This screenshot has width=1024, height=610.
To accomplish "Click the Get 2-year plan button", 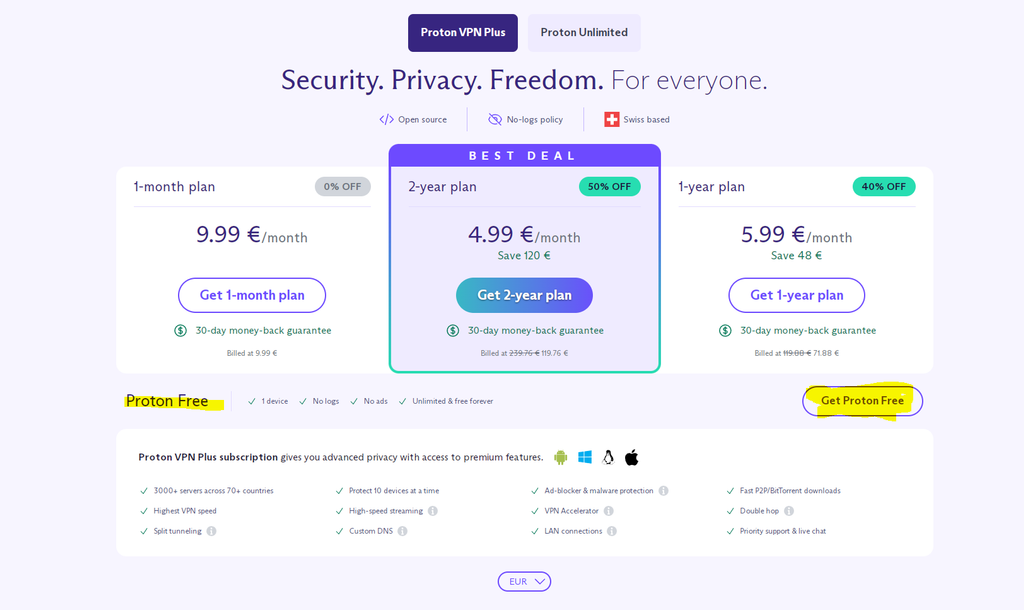I will coord(524,295).
